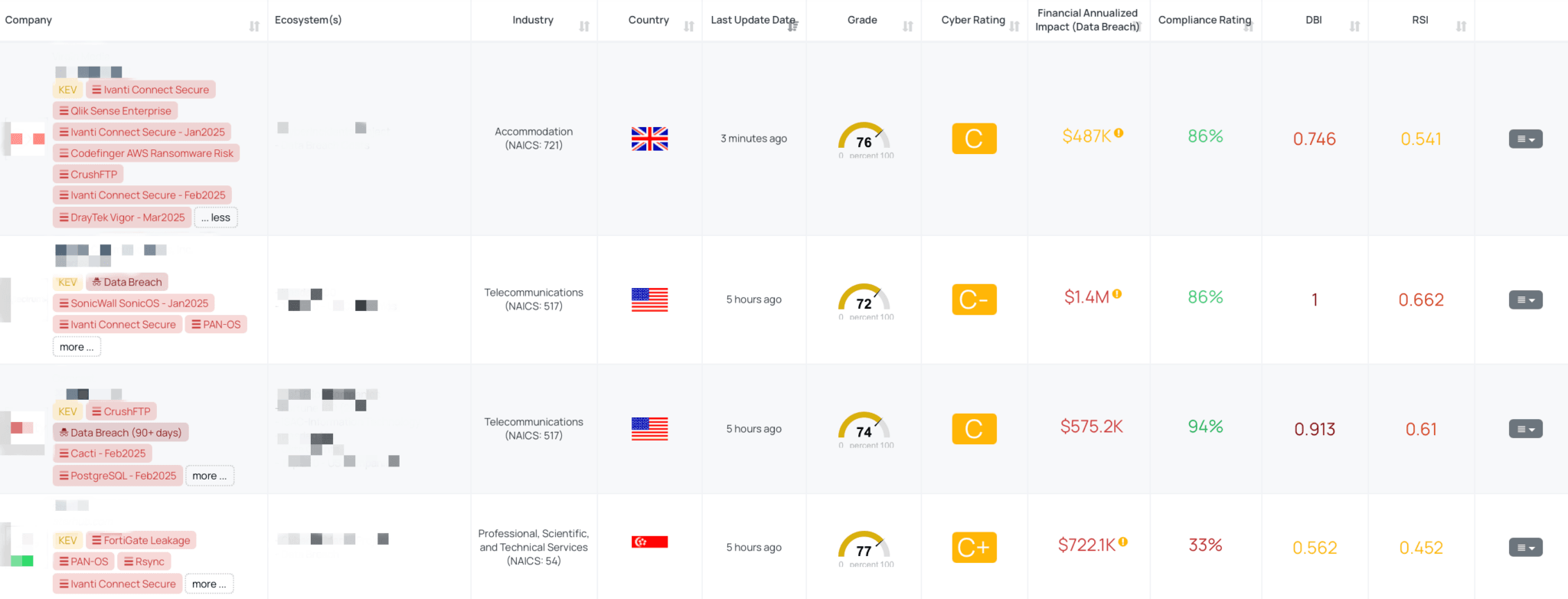Viewport: 1568px width, 599px height.
Task: Expand tags next to PostgreSQL - Feb2025
Action: pyautogui.click(x=209, y=476)
